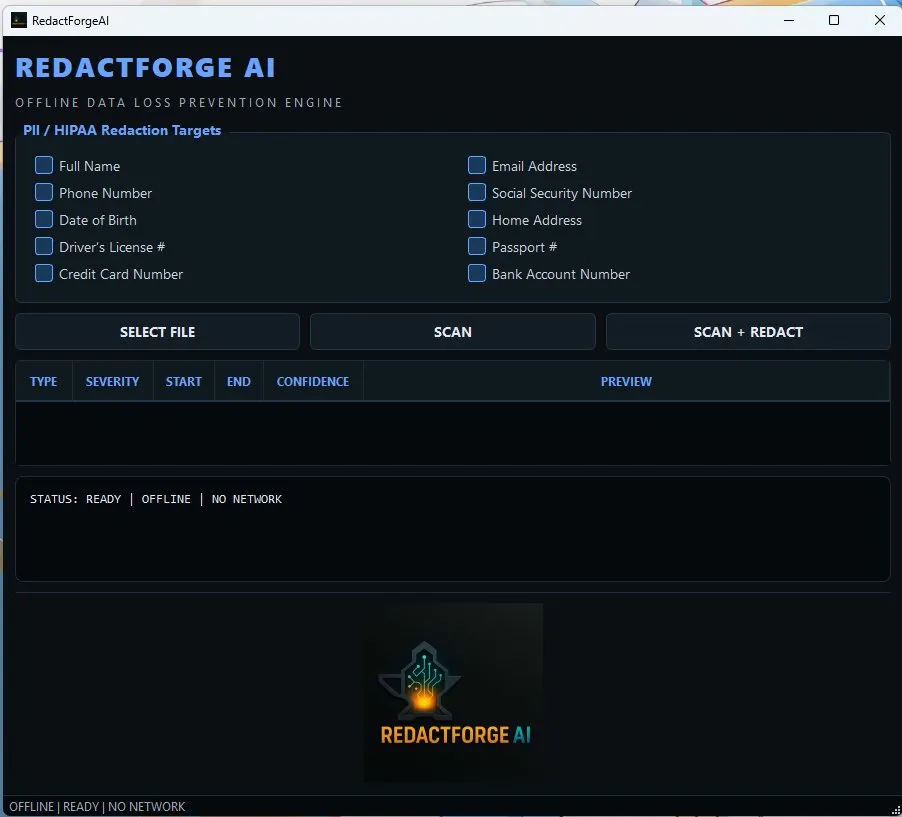
Task: Enable Credit Card Number redaction
Action: [x=44, y=274]
